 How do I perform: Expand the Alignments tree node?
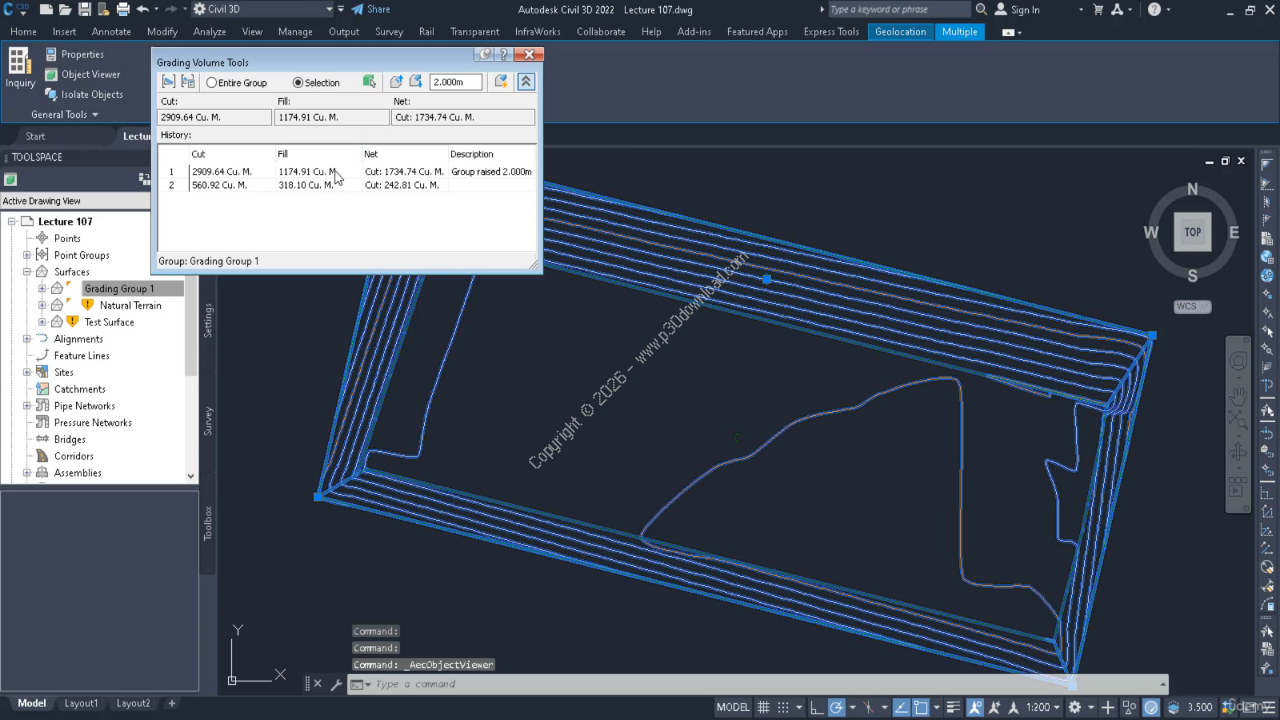point(27,339)
